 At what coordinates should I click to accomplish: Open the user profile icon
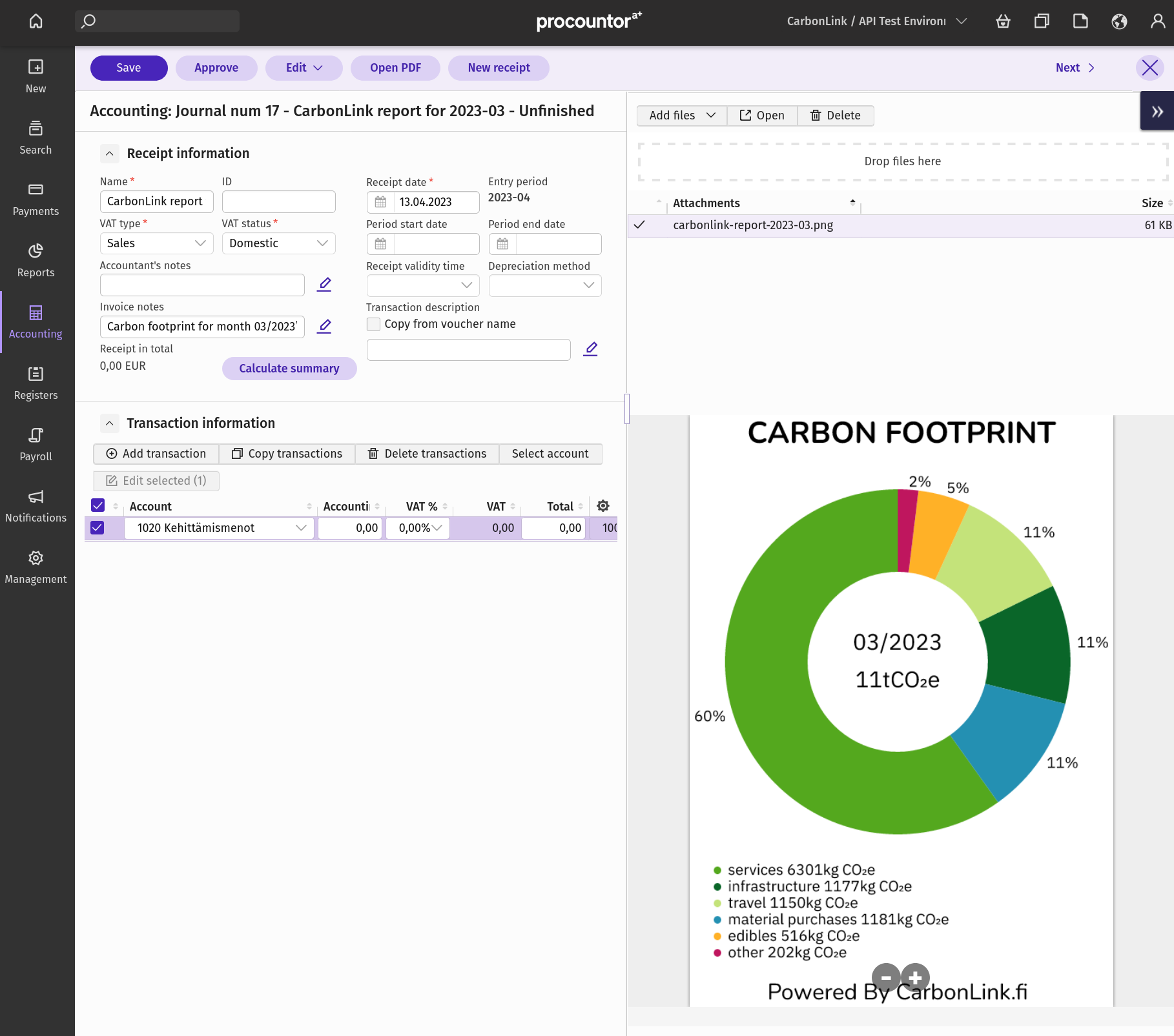click(x=1158, y=21)
